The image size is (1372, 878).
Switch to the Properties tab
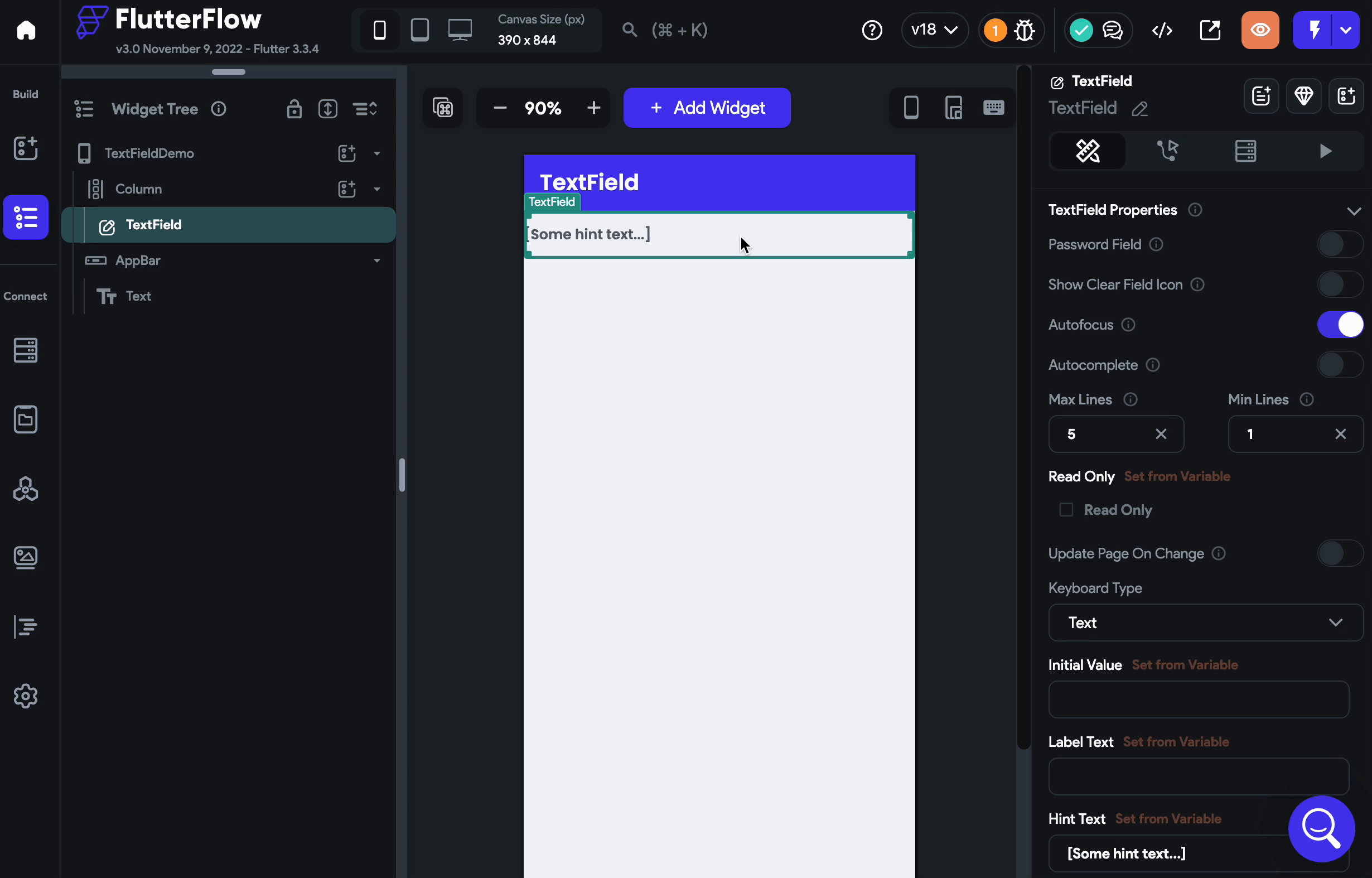click(x=1088, y=151)
